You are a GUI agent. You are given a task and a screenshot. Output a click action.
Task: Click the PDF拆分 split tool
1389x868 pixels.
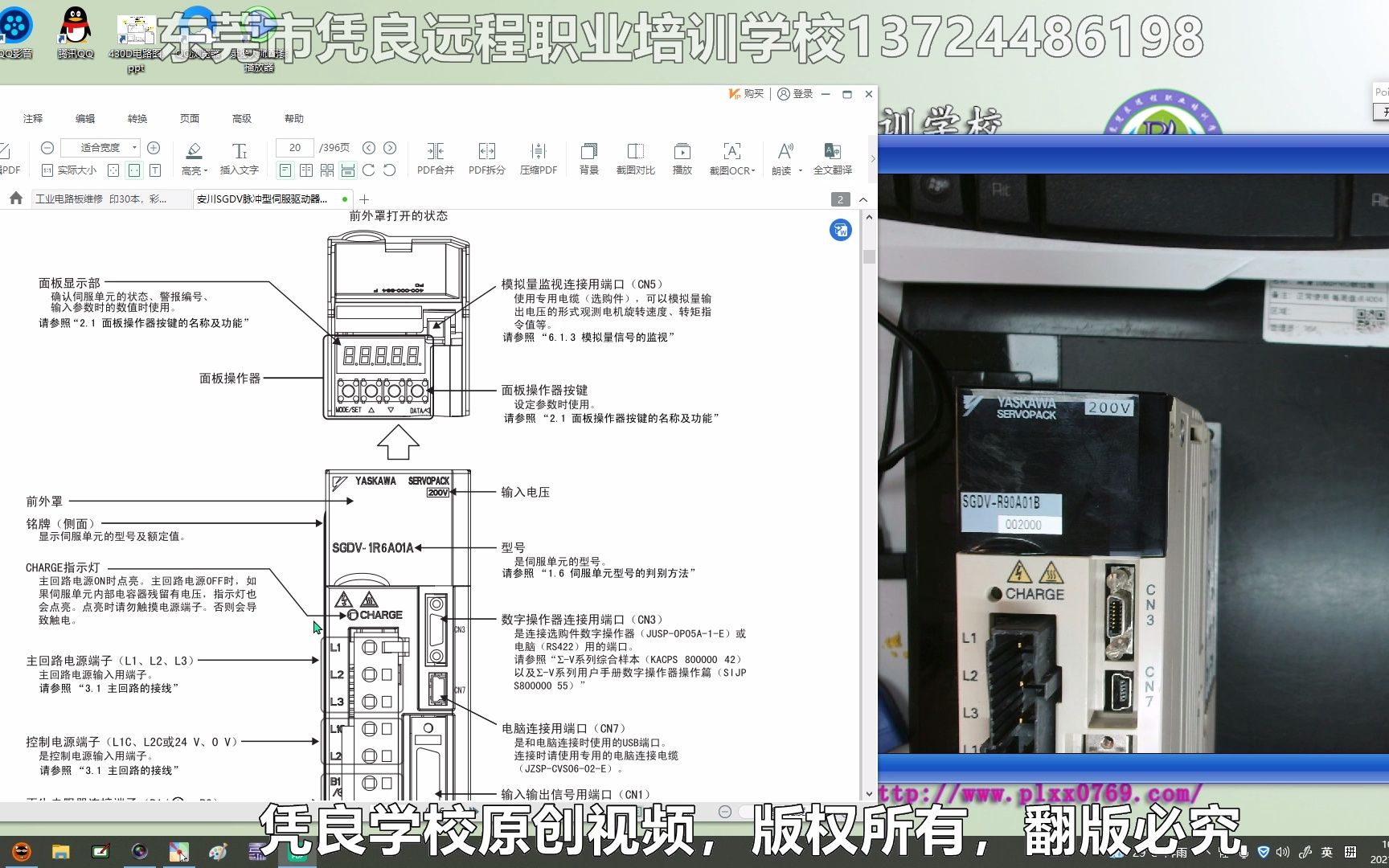[487, 158]
